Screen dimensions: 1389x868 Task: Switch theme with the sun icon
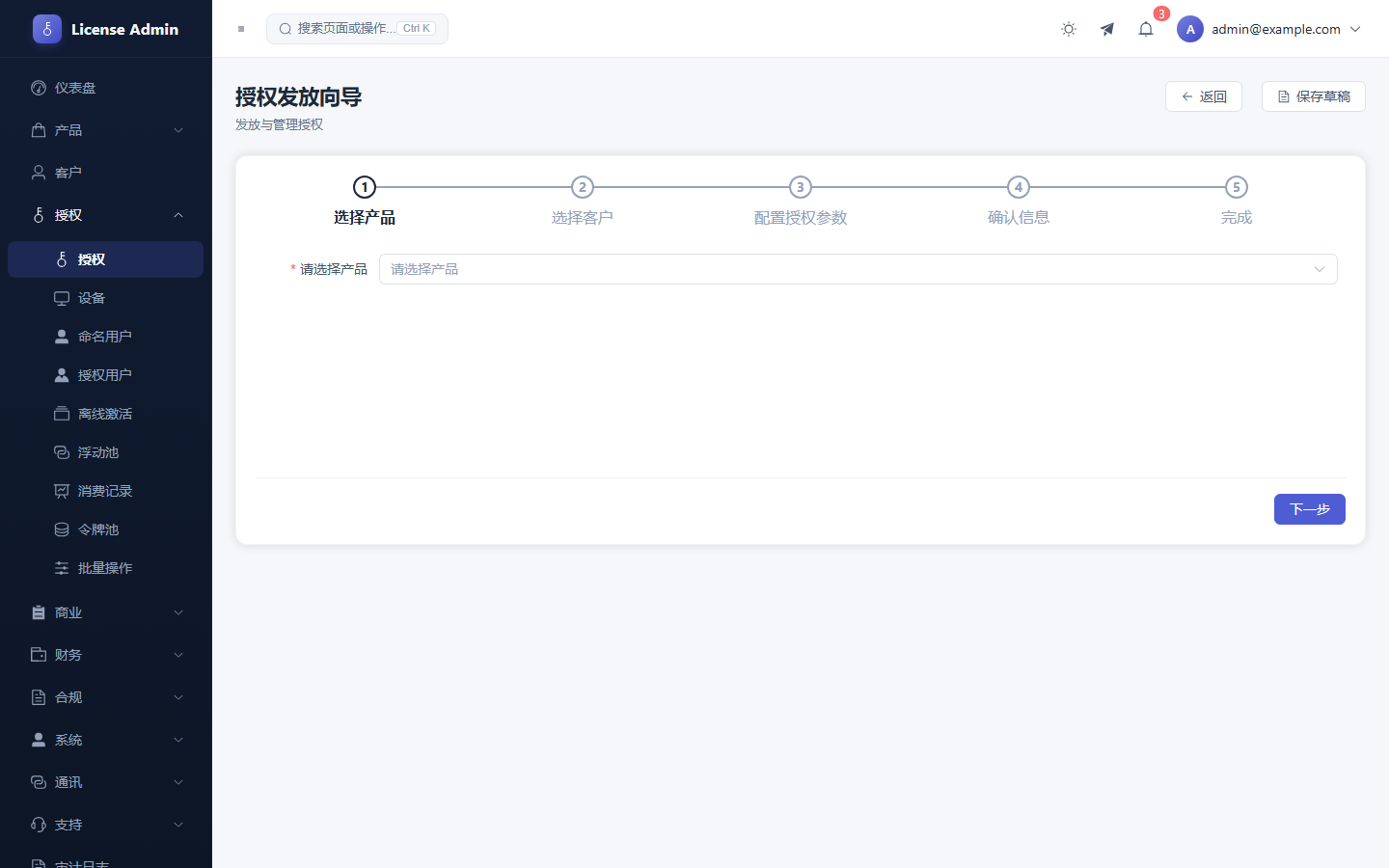pyautogui.click(x=1069, y=29)
